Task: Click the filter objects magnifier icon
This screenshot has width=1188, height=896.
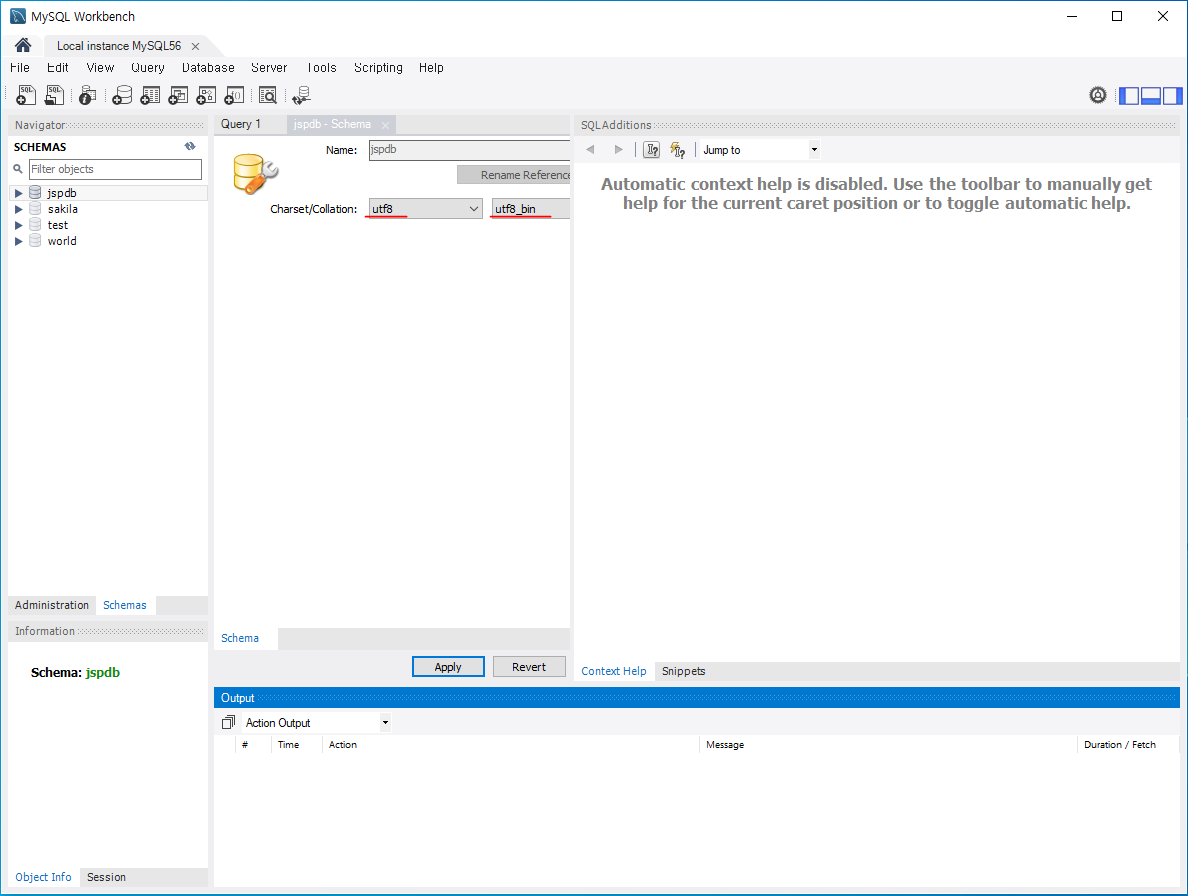Action: click(18, 169)
